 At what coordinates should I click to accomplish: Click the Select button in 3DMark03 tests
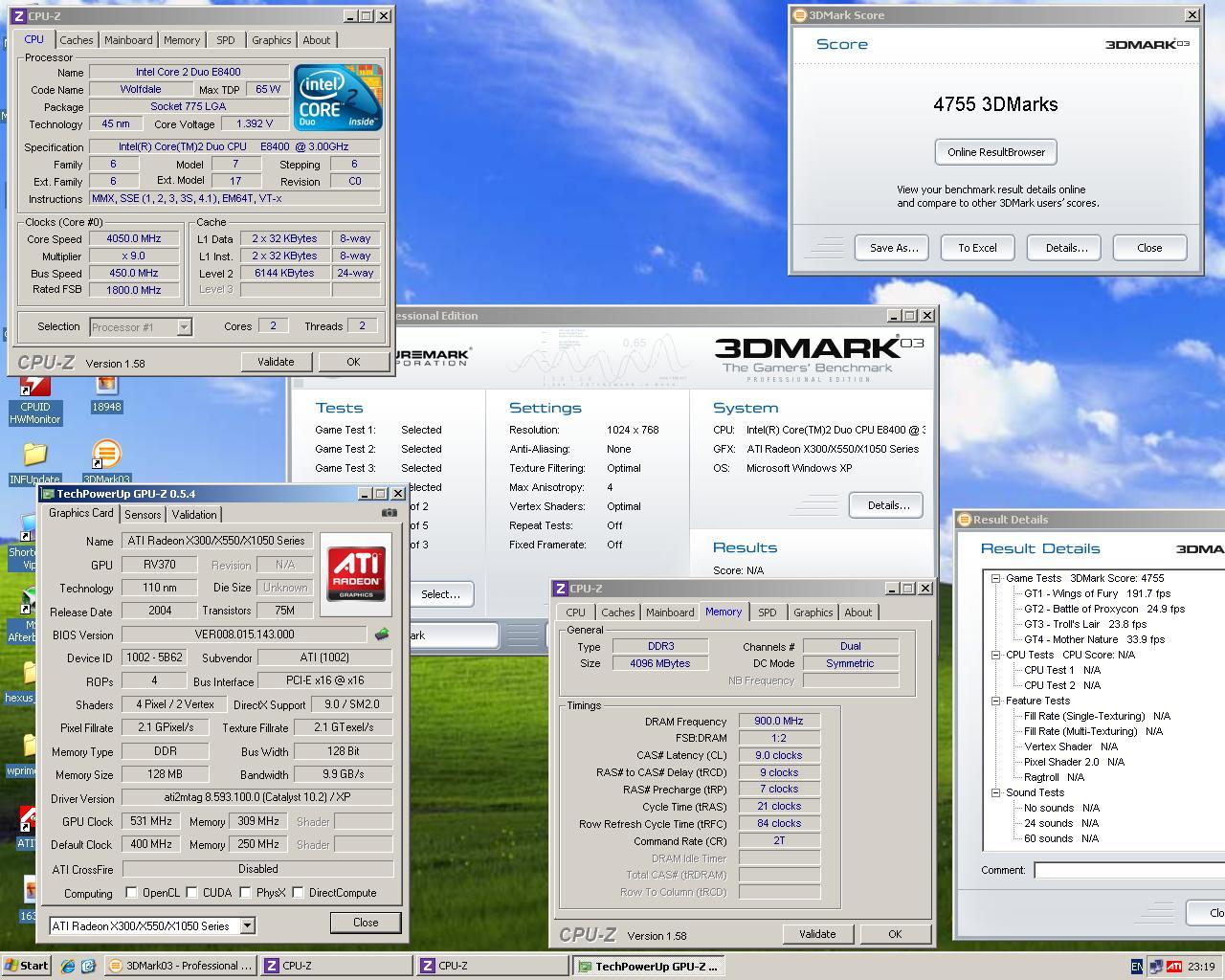[440, 594]
